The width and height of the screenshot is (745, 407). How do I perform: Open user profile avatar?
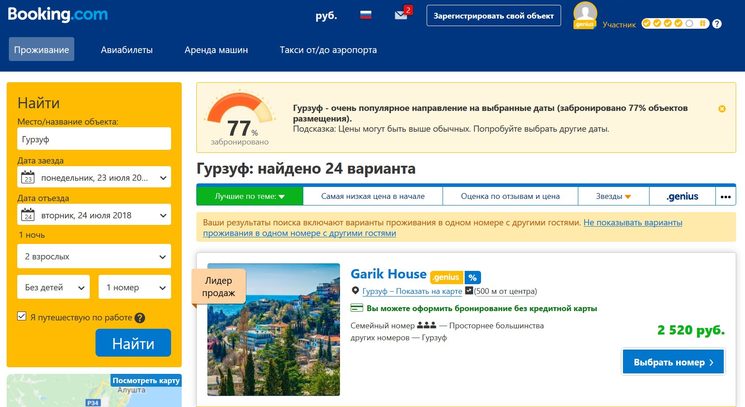585,16
